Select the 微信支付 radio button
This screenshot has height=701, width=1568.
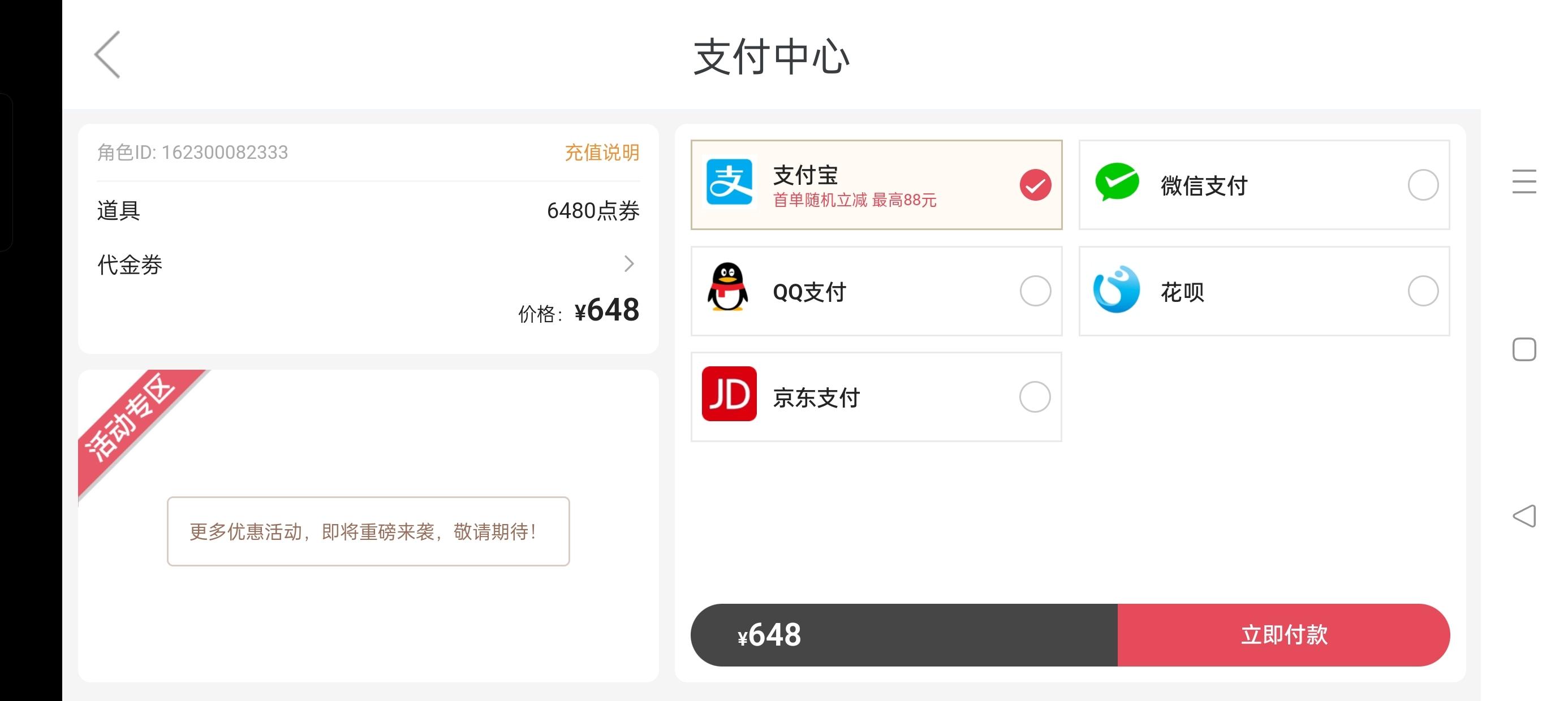click(1423, 185)
